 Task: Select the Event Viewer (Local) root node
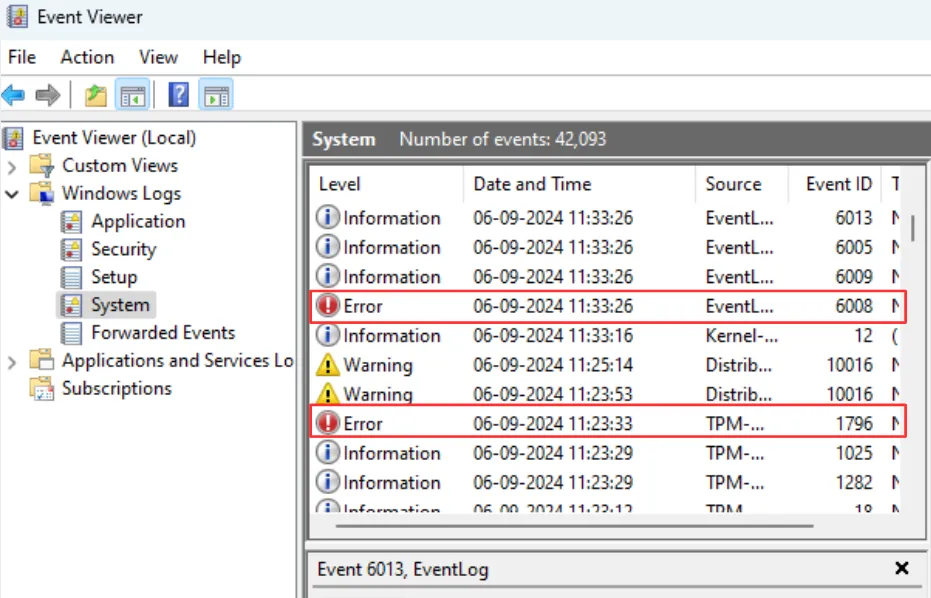(114, 138)
